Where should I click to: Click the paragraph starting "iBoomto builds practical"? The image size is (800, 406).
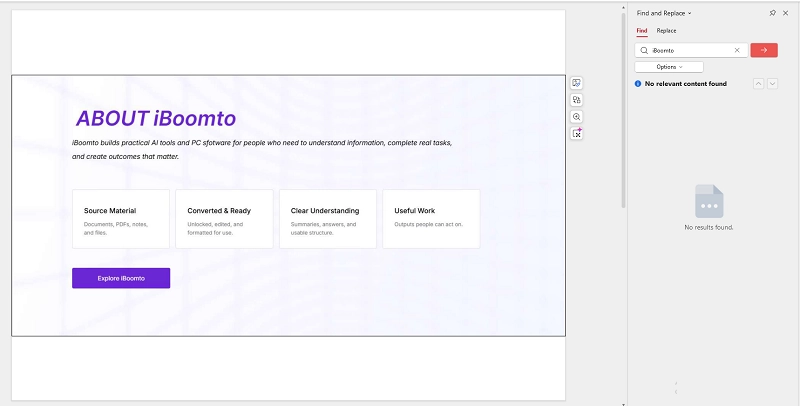click(x=262, y=149)
